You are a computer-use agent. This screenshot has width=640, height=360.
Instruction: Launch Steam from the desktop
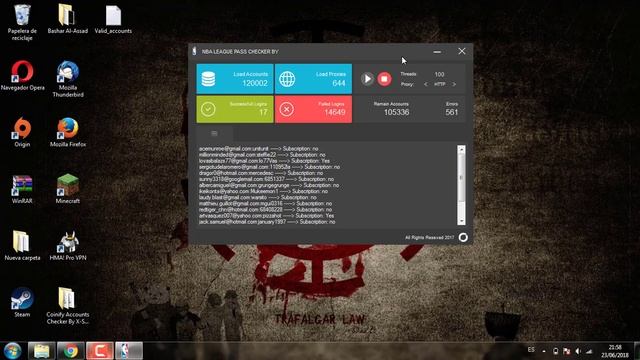click(x=22, y=302)
